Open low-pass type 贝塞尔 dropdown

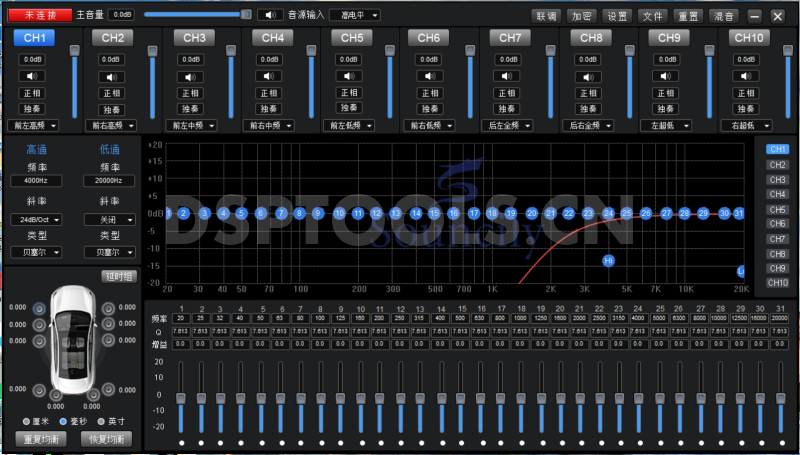pyautogui.click(x=110, y=252)
